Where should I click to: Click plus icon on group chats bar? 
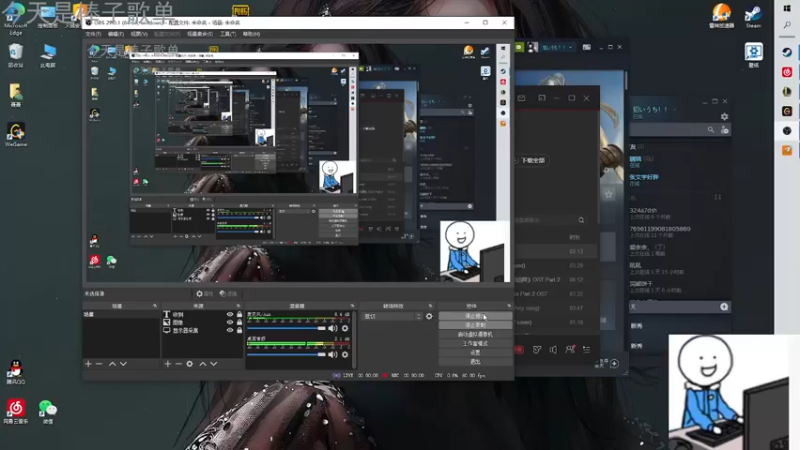click(724, 307)
